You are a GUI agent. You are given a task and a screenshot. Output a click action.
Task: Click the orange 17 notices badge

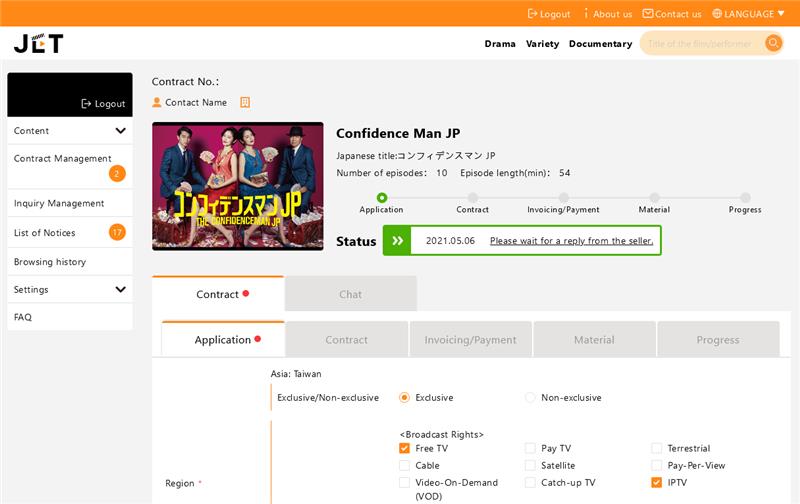click(117, 233)
